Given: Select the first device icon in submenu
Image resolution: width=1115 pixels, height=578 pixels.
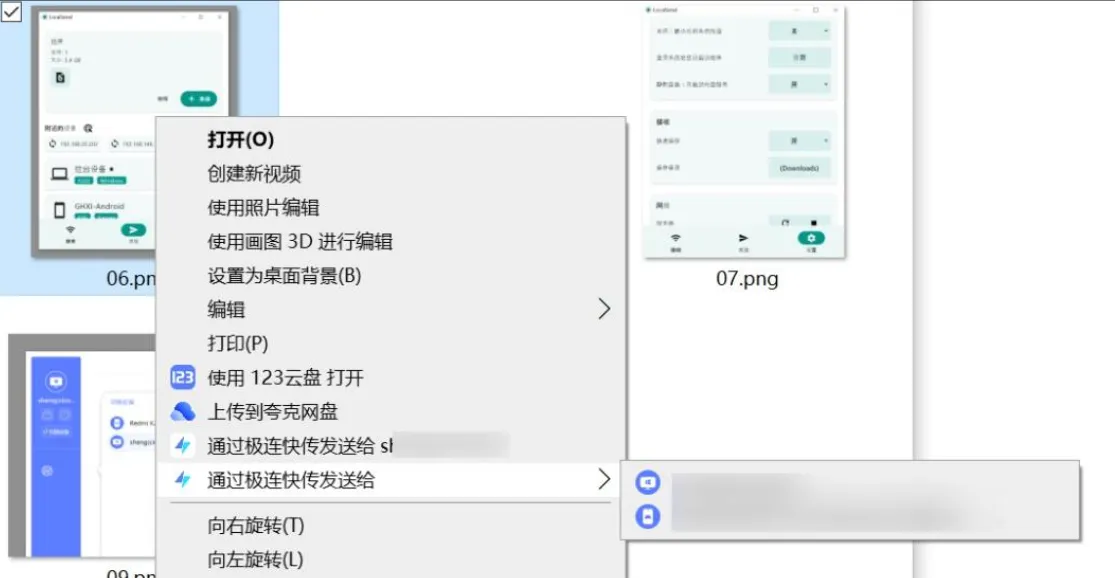Looking at the screenshot, I should coord(647,483).
